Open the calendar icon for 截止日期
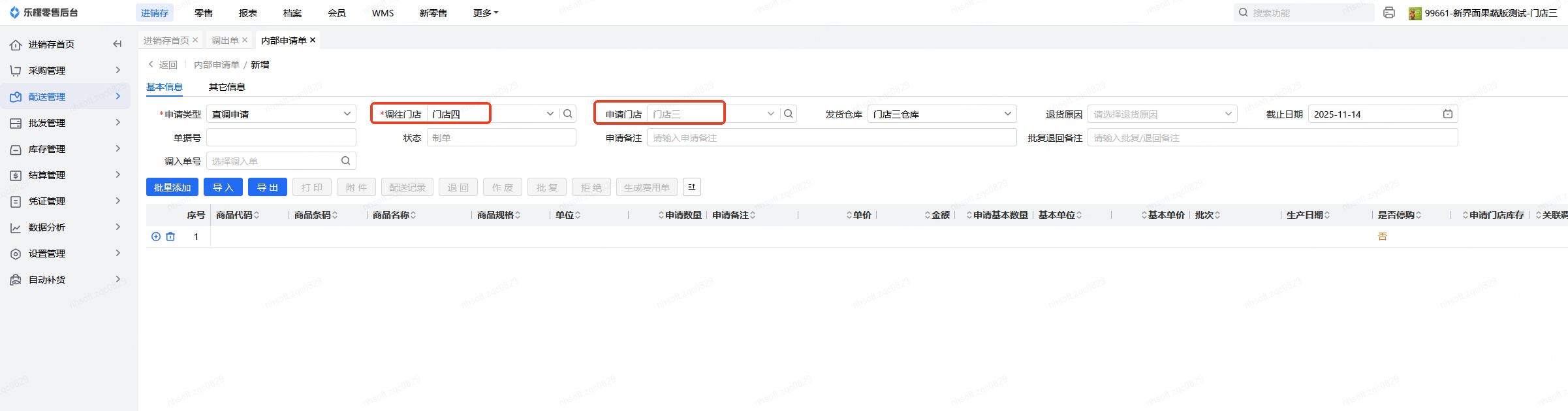 tap(1448, 114)
